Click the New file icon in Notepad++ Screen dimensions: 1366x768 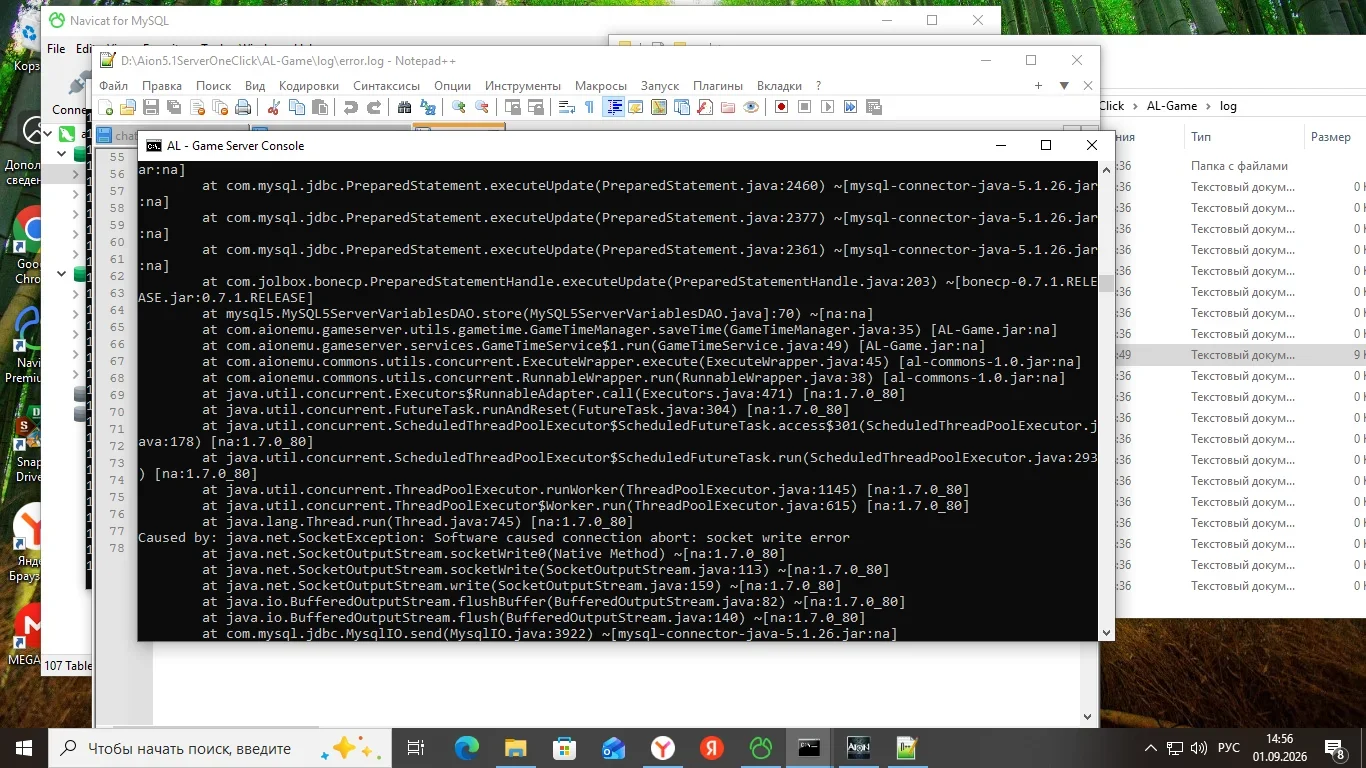(106, 107)
